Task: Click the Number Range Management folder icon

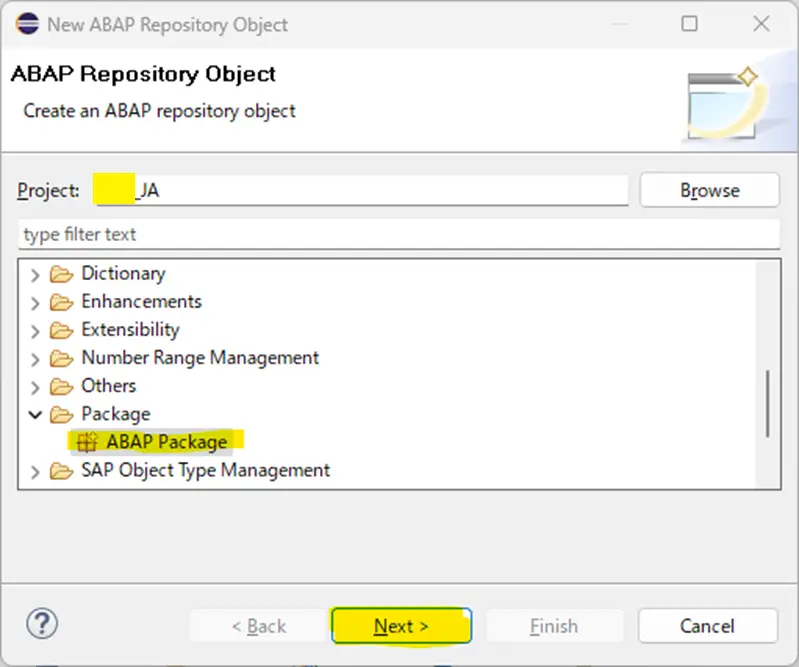Action: (61, 358)
